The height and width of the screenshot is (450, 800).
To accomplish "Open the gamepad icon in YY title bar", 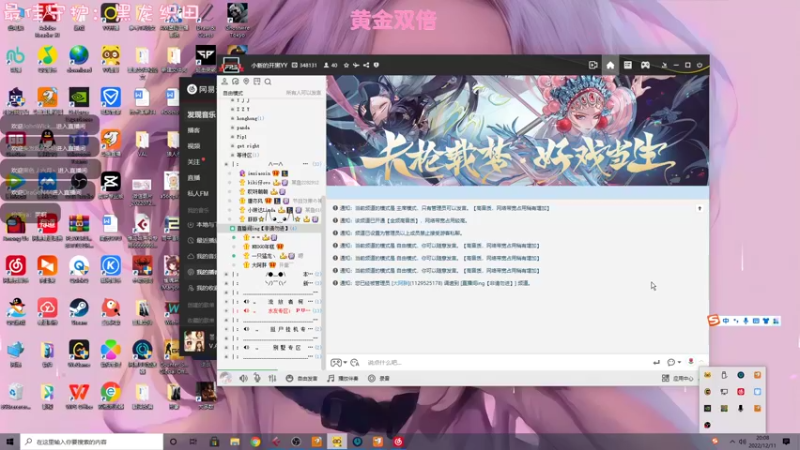I will [x=645, y=65].
